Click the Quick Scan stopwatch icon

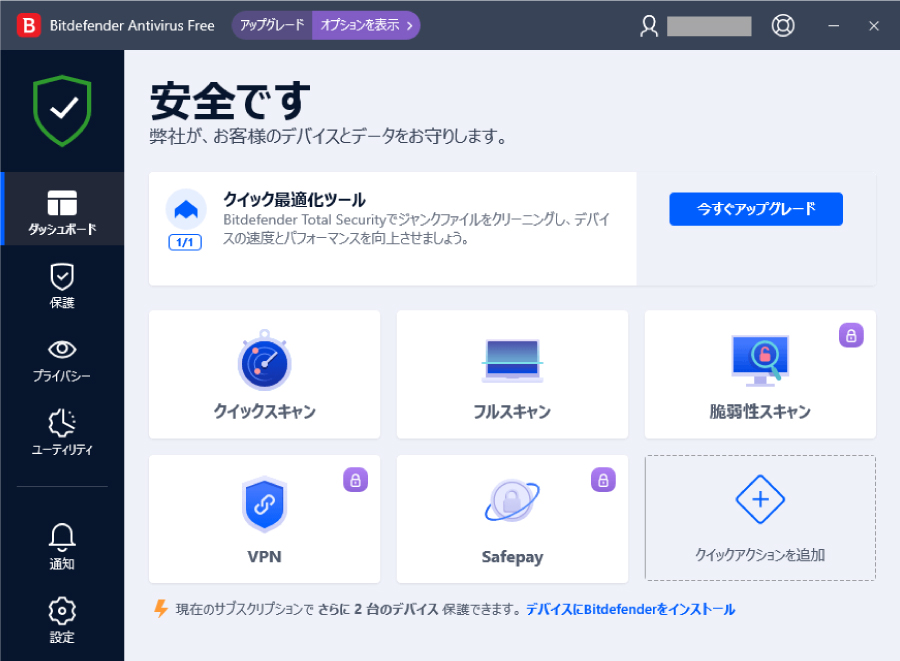264,360
